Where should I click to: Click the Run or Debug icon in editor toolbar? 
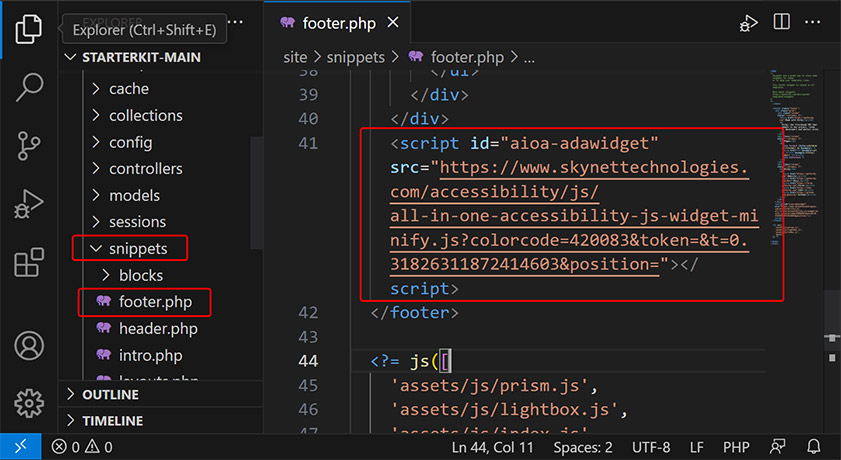748,23
